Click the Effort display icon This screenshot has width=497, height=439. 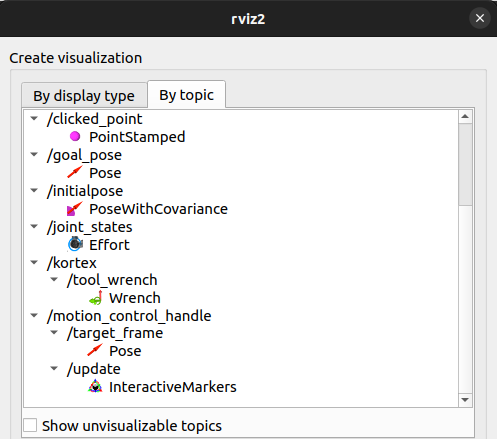click(x=75, y=244)
